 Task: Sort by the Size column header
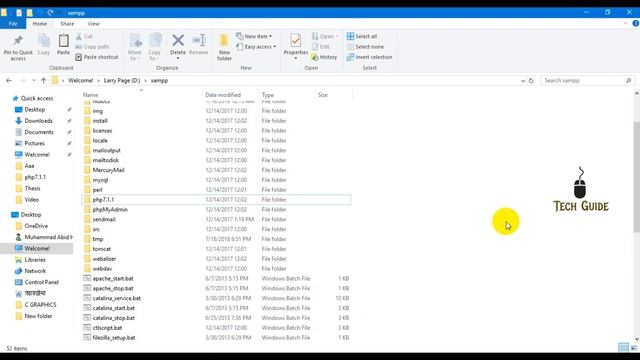click(x=333, y=95)
